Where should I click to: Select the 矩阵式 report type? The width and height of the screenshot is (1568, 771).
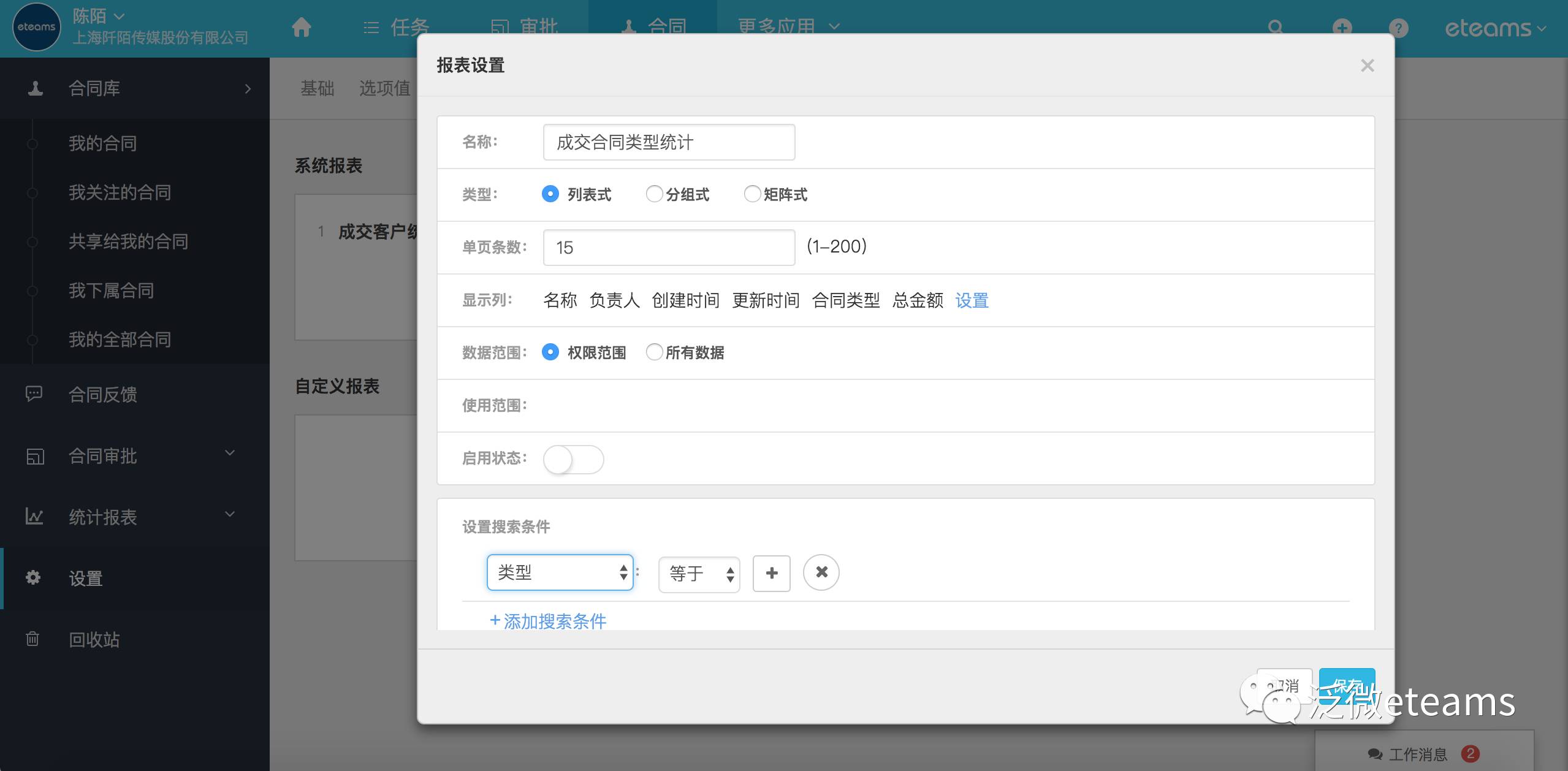coord(752,194)
